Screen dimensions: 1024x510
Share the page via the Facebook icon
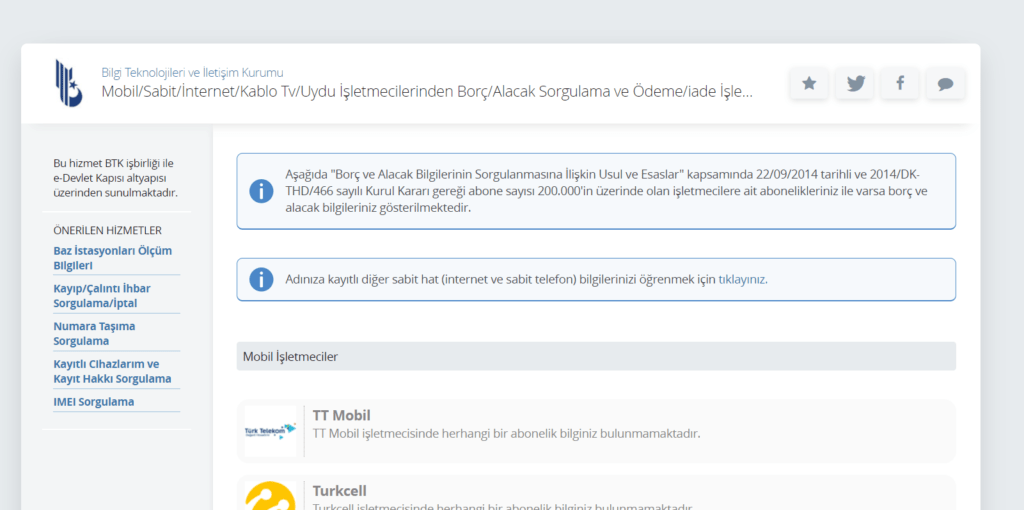(x=900, y=84)
